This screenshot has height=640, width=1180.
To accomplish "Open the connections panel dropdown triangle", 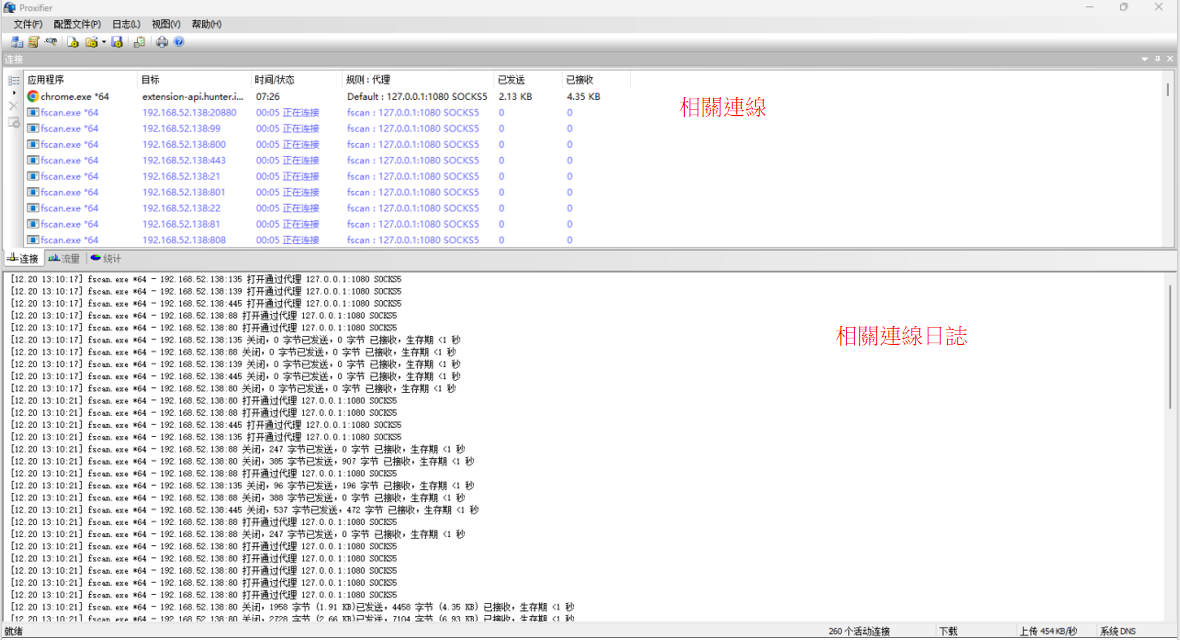I will tap(1145, 59).
